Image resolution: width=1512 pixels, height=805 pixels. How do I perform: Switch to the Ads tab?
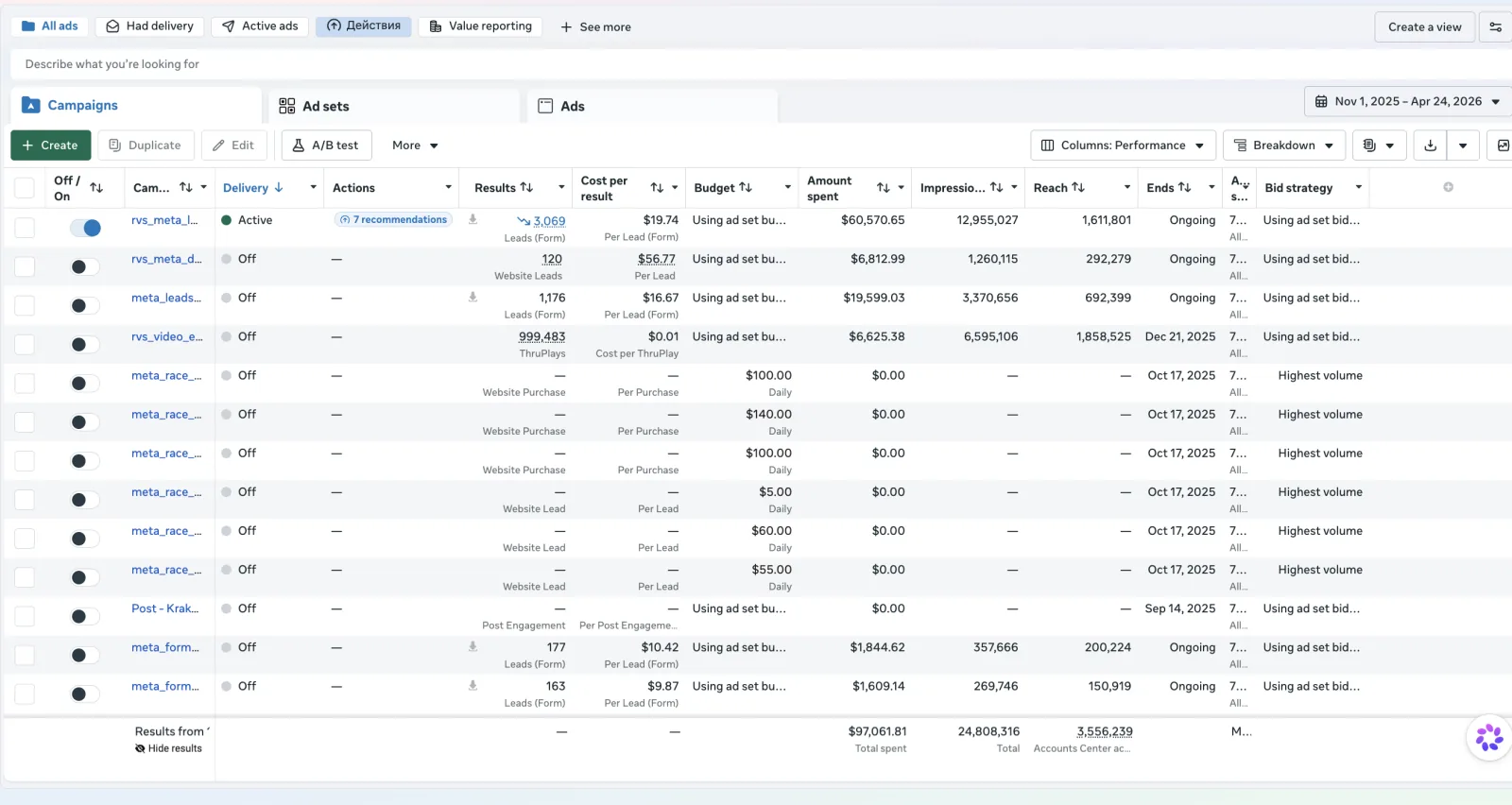tap(652, 106)
